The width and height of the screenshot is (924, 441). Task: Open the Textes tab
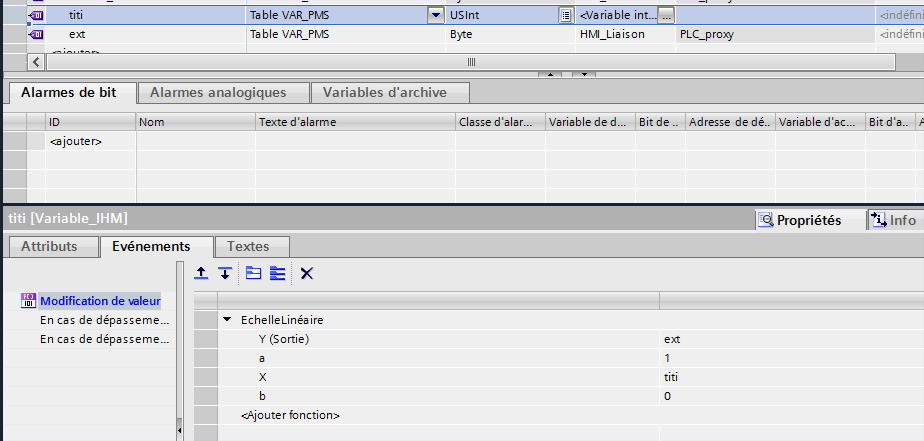pyautogui.click(x=247, y=246)
